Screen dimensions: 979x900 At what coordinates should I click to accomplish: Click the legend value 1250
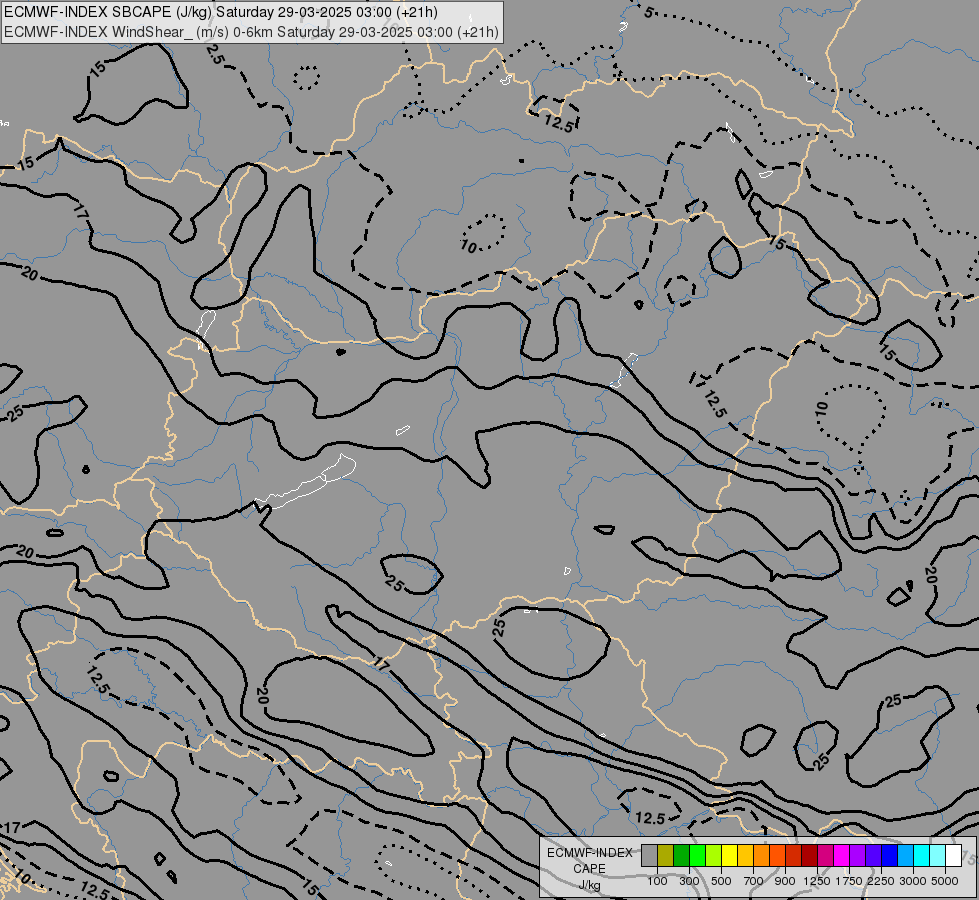(817, 881)
